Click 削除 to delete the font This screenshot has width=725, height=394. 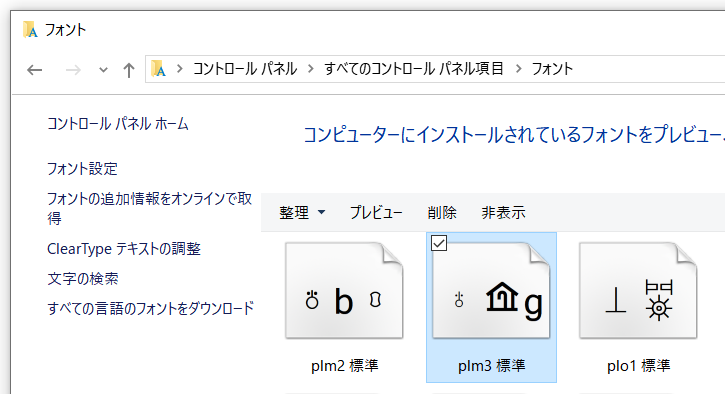(442, 213)
